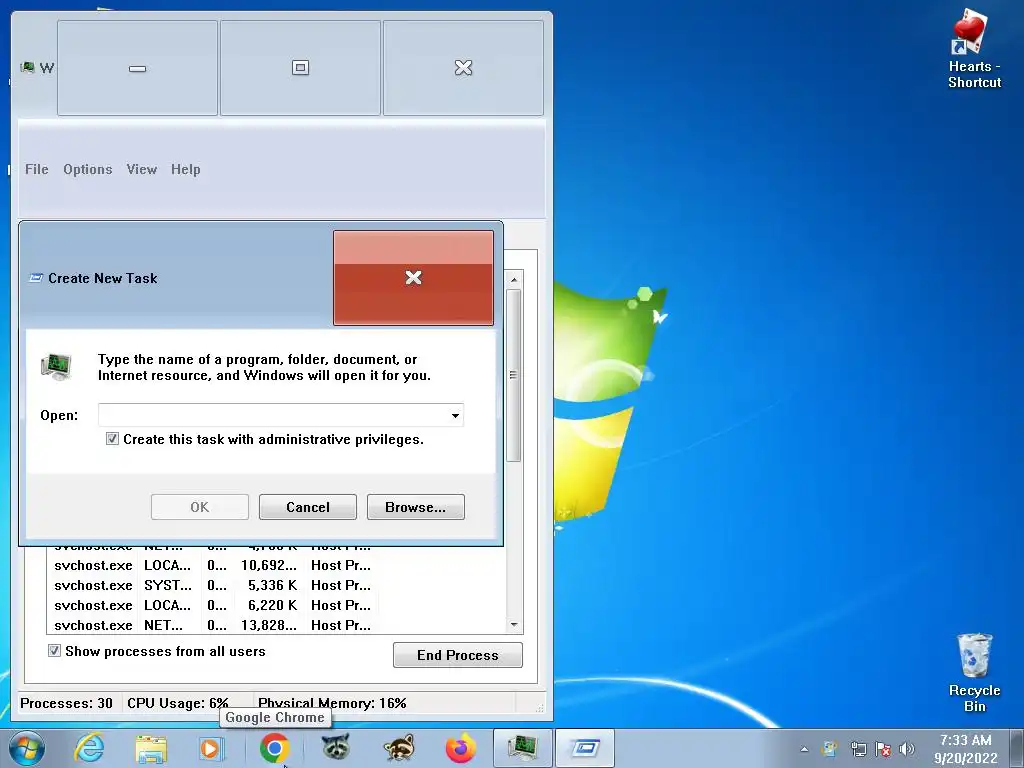Open Hearts shortcut on desktop
Viewport: 1024px width, 768px height.
click(x=974, y=49)
